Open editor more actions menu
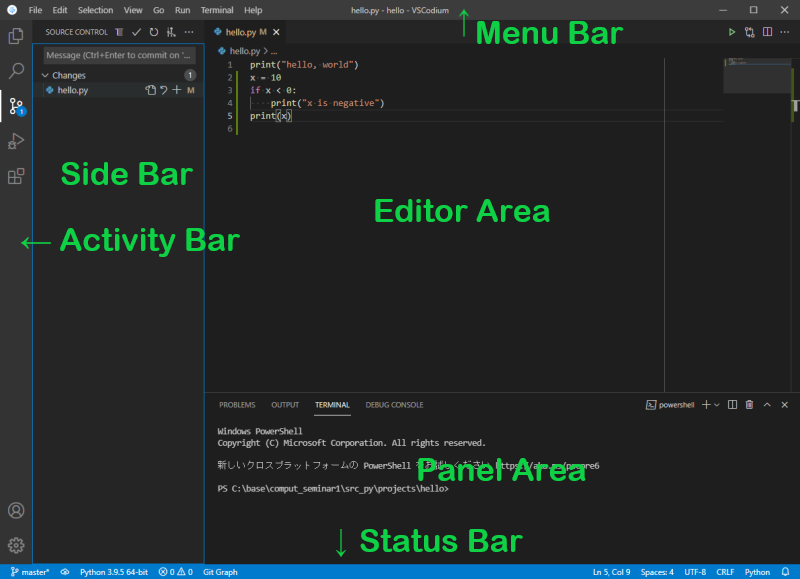Screen dimensions: 800x579 785,32
